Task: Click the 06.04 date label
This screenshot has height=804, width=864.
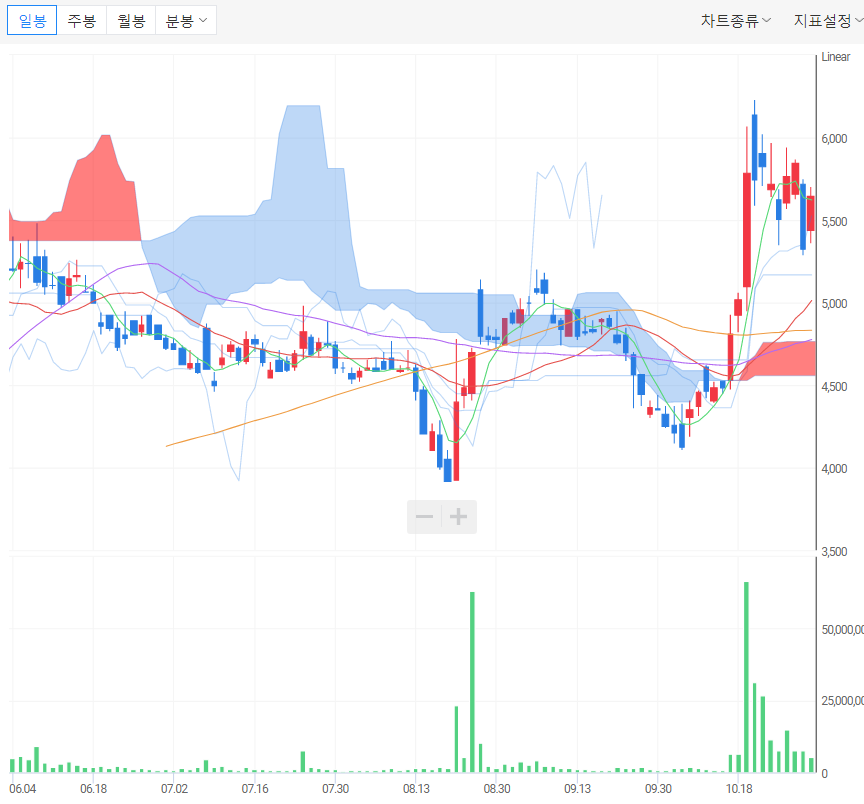Action: (x=23, y=789)
